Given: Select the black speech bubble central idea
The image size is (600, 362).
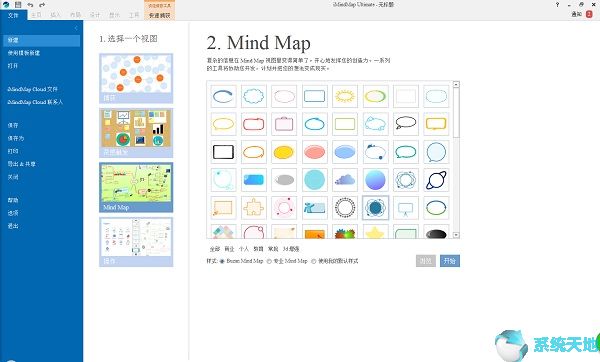Looking at the screenshot, I should (x=406, y=124).
